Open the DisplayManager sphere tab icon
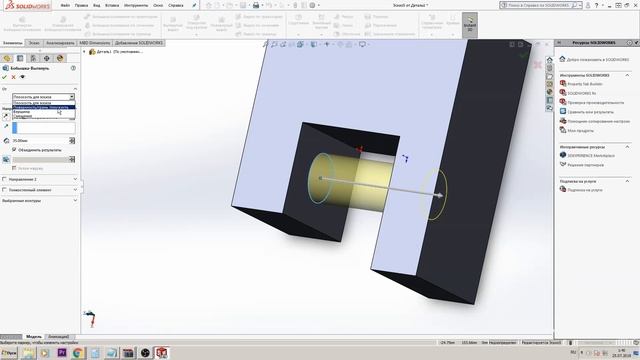Screen dimensions: 640x360 (x=60, y=58)
